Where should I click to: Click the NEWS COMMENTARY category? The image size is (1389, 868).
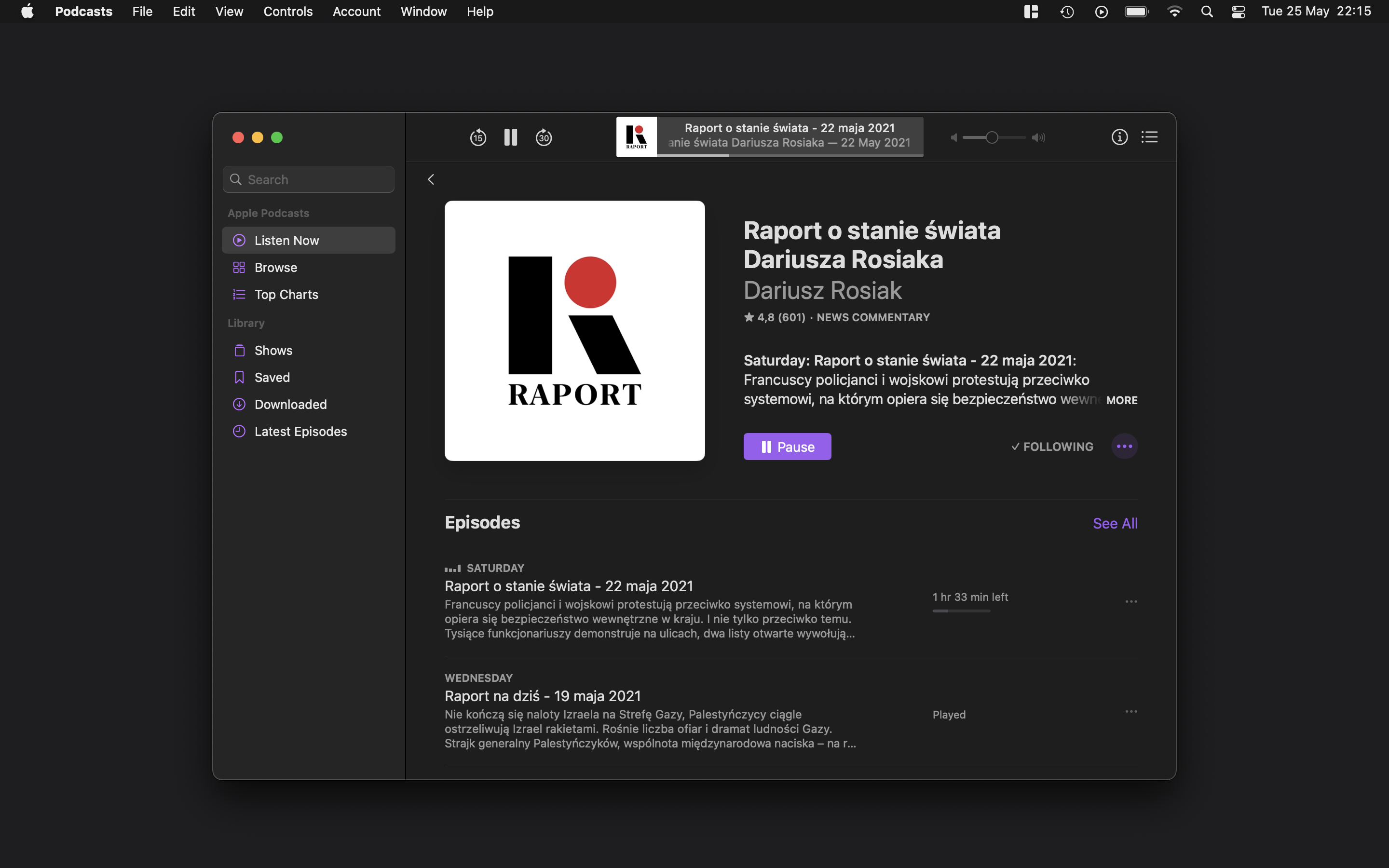pyautogui.click(x=872, y=317)
